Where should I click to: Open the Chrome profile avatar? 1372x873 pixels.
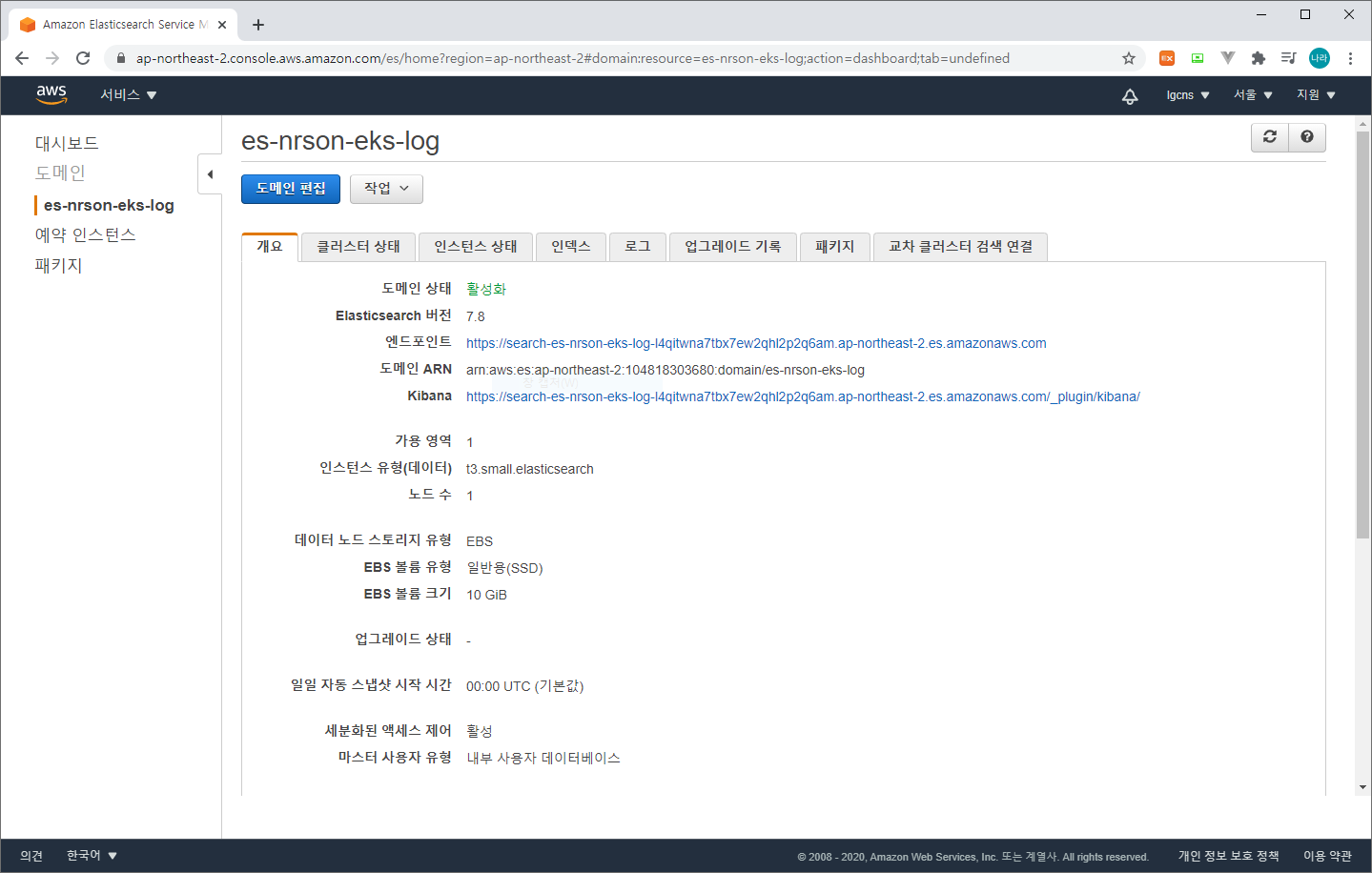(1320, 58)
